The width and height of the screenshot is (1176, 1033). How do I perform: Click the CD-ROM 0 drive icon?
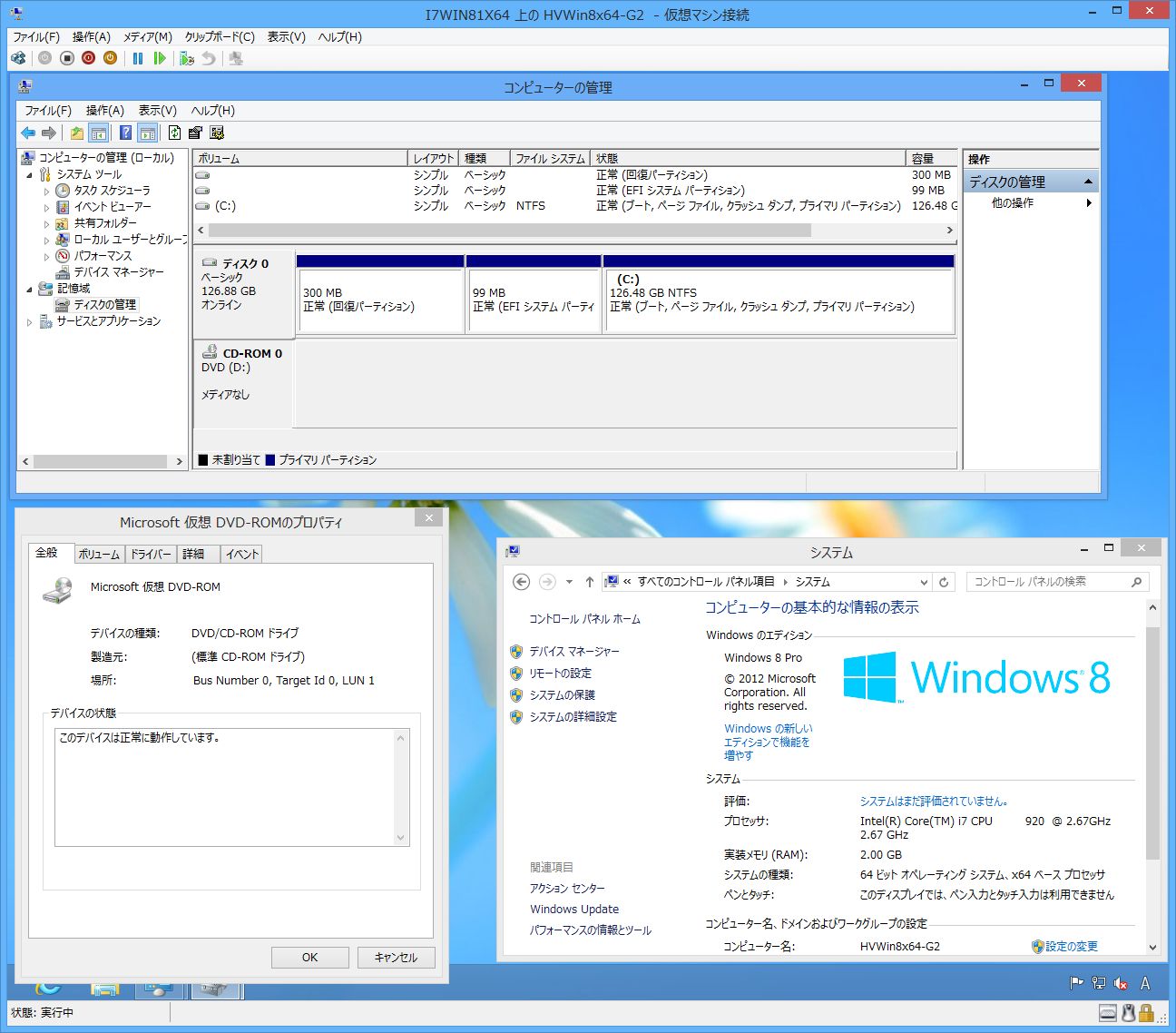pyautogui.click(x=210, y=352)
